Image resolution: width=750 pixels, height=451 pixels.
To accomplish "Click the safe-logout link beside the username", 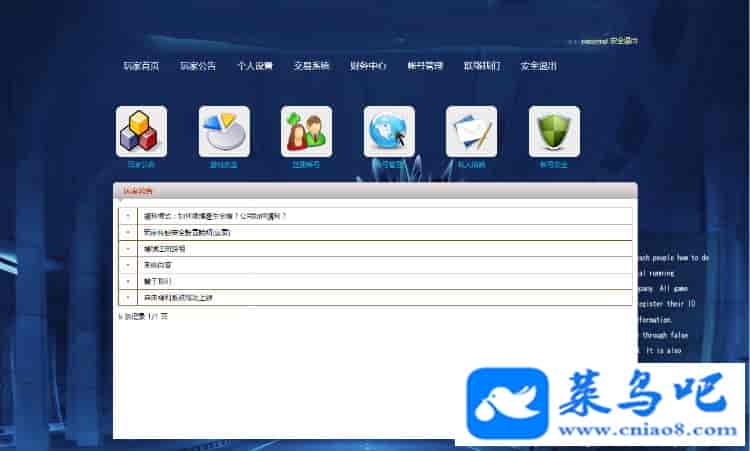I will click(x=624, y=41).
